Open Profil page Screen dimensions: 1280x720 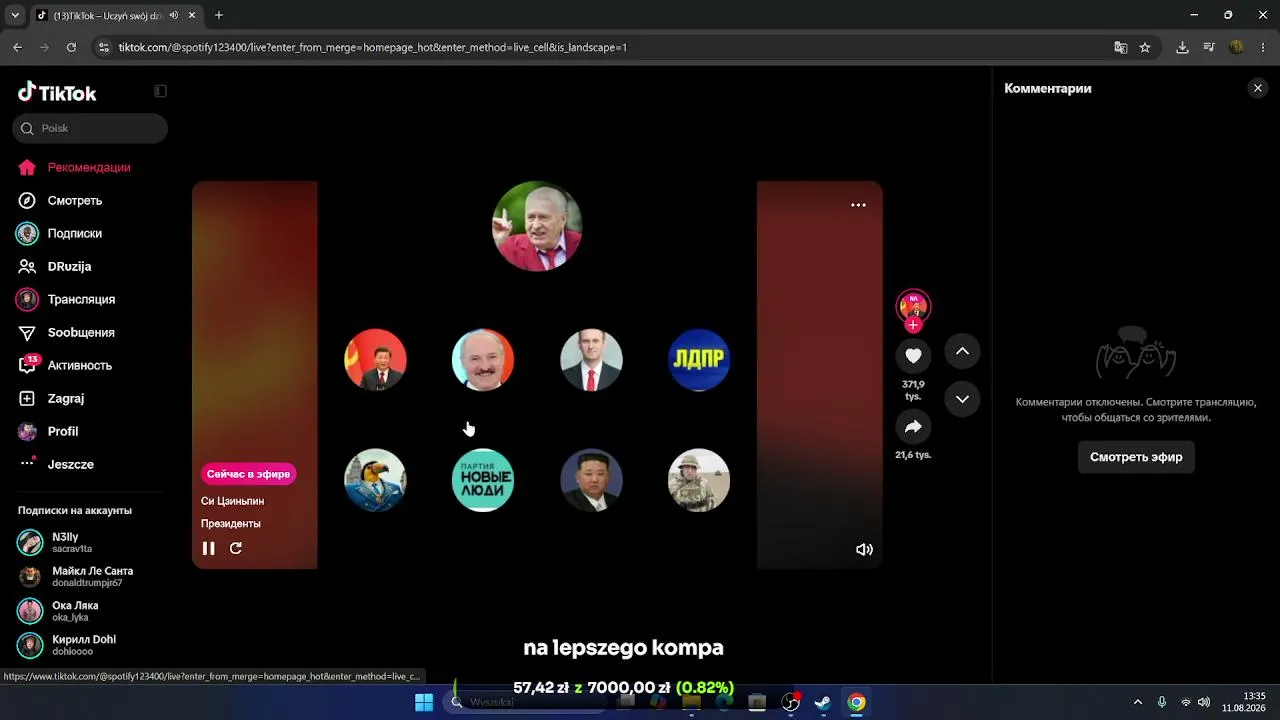(x=63, y=431)
